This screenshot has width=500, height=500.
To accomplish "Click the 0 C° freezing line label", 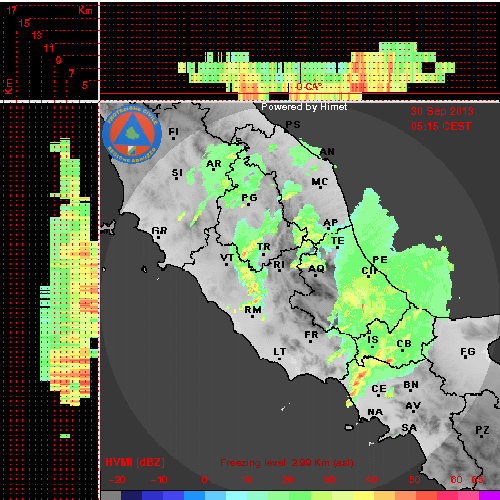I will [x=309, y=87].
